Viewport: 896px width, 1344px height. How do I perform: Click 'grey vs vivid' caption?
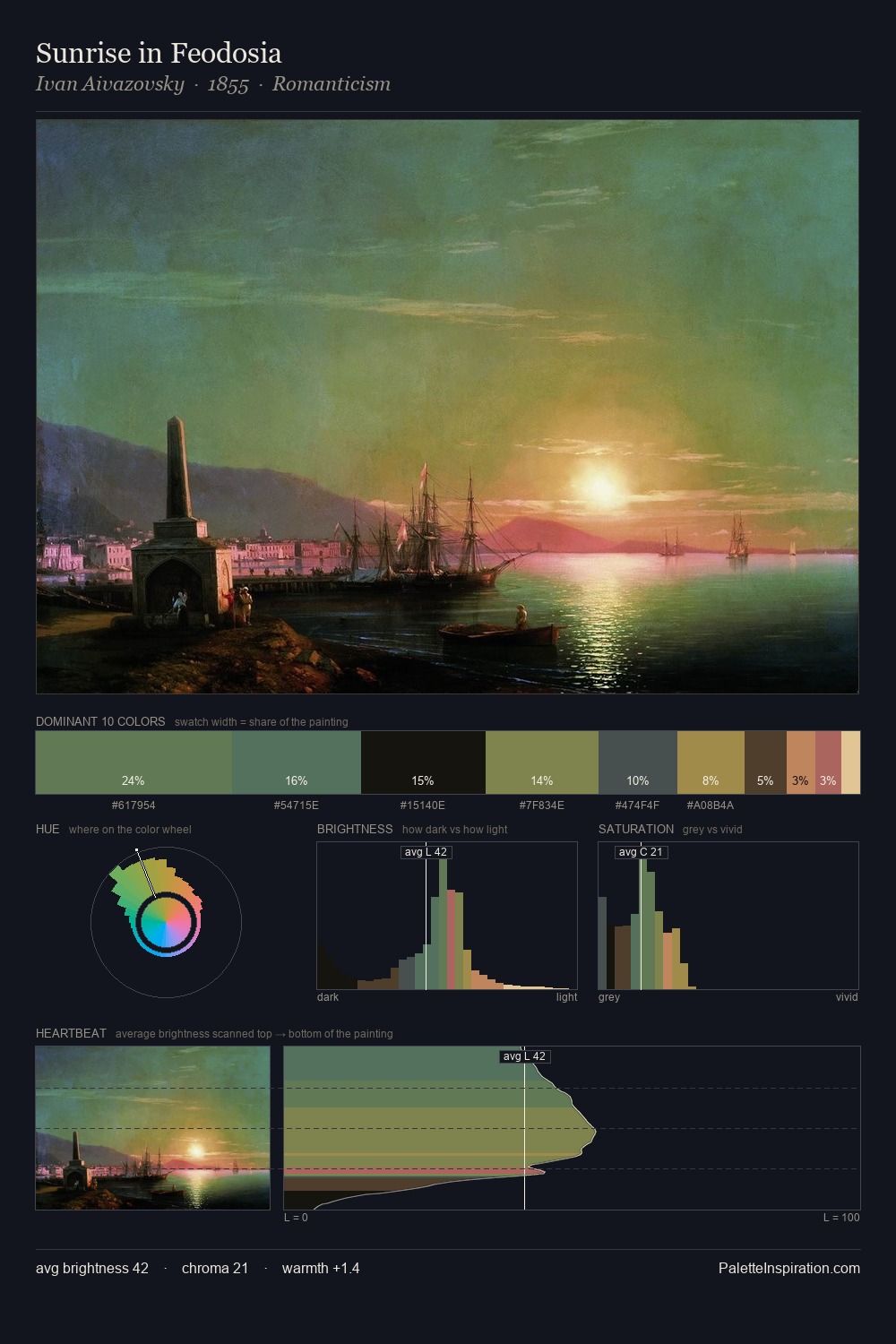pos(712,829)
